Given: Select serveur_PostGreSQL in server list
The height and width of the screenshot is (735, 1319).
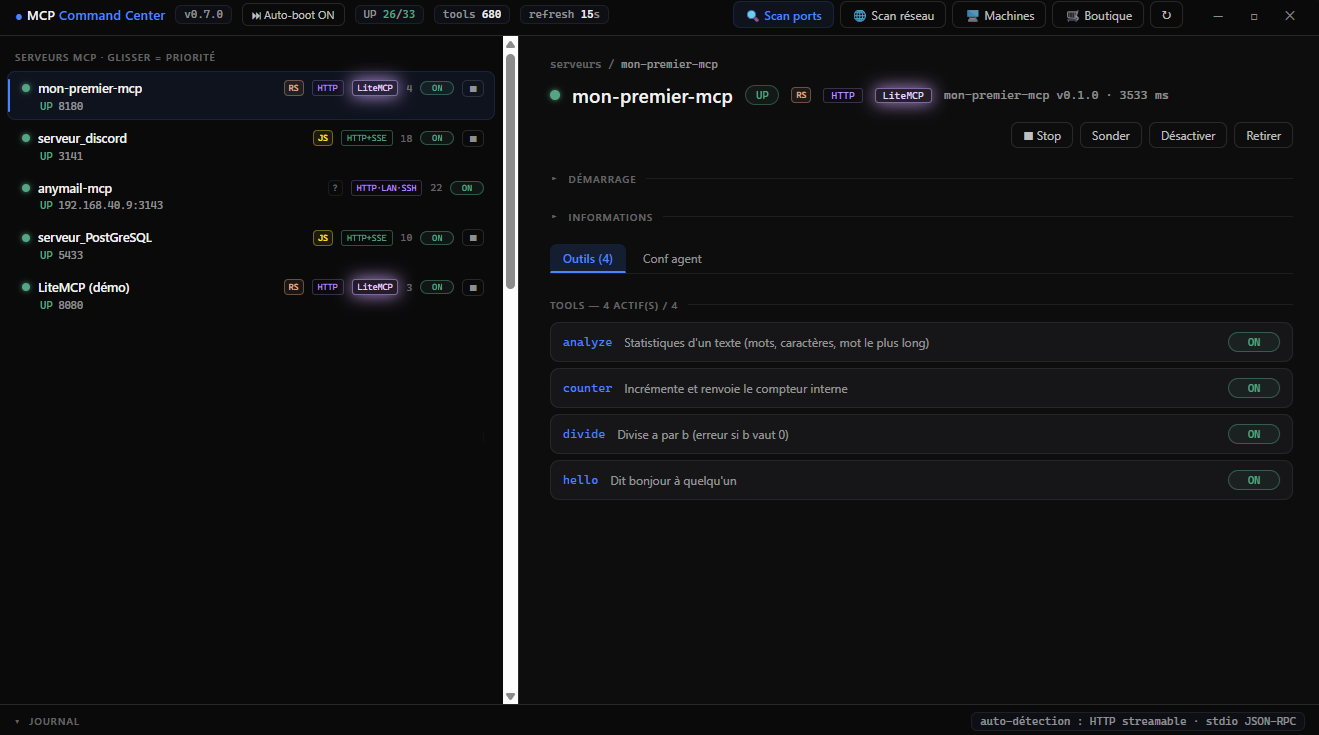Looking at the screenshot, I should click(251, 246).
